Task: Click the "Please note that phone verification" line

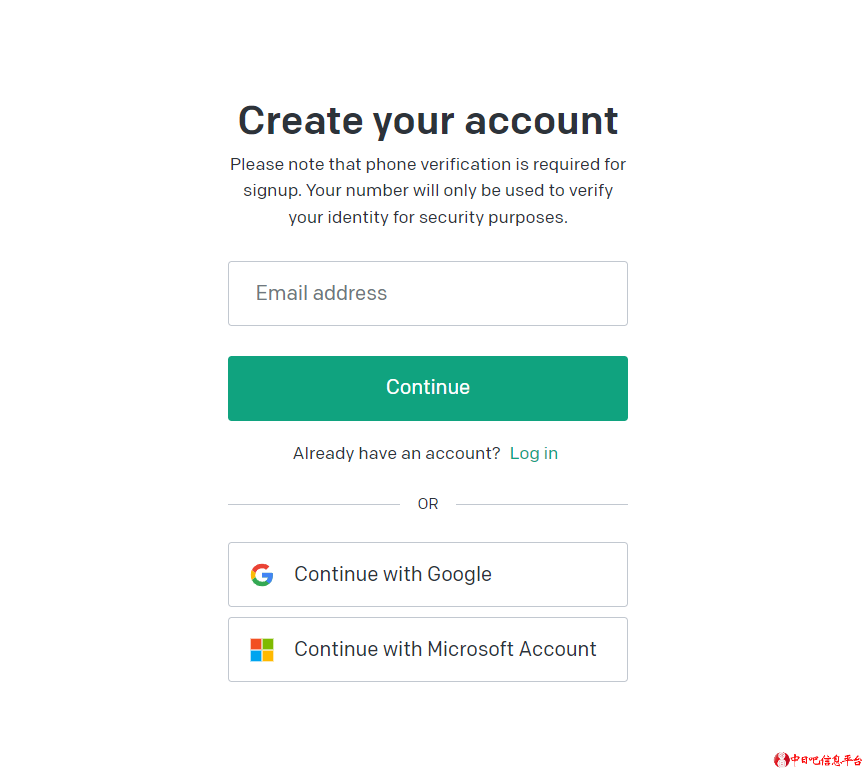Action: [428, 164]
